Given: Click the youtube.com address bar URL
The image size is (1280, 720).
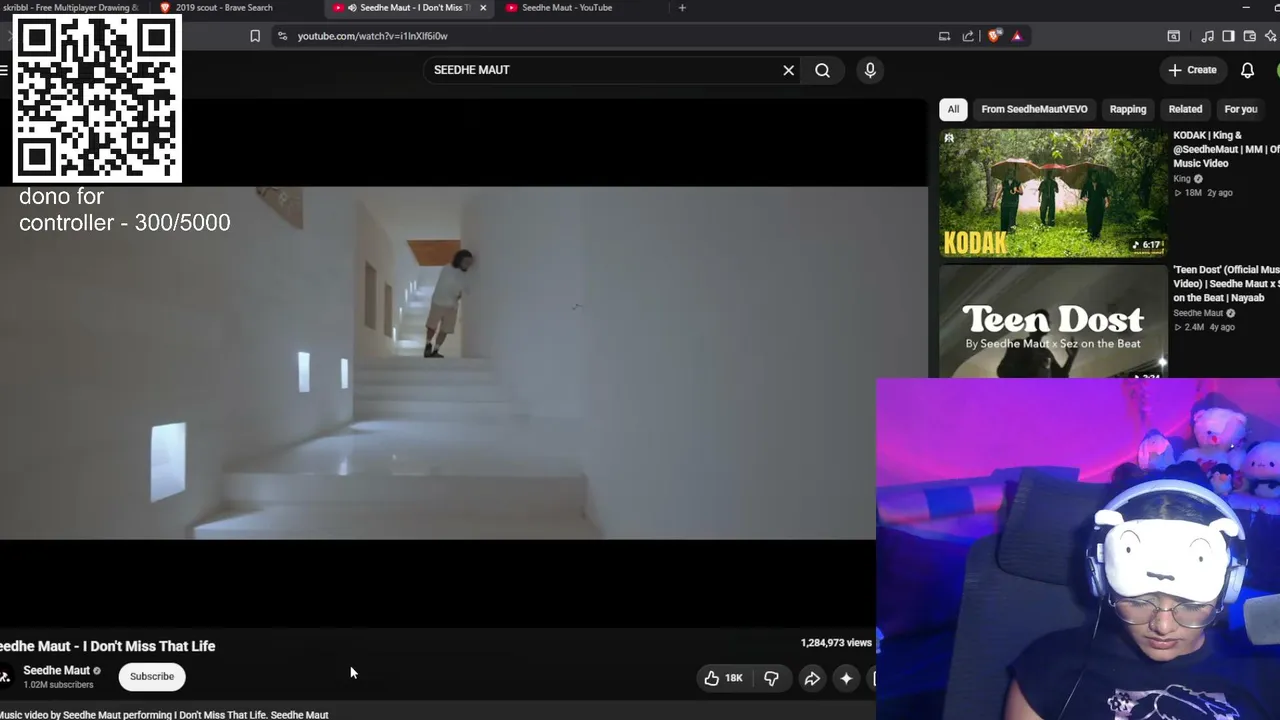Looking at the screenshot, I should (x=372, y=36).
